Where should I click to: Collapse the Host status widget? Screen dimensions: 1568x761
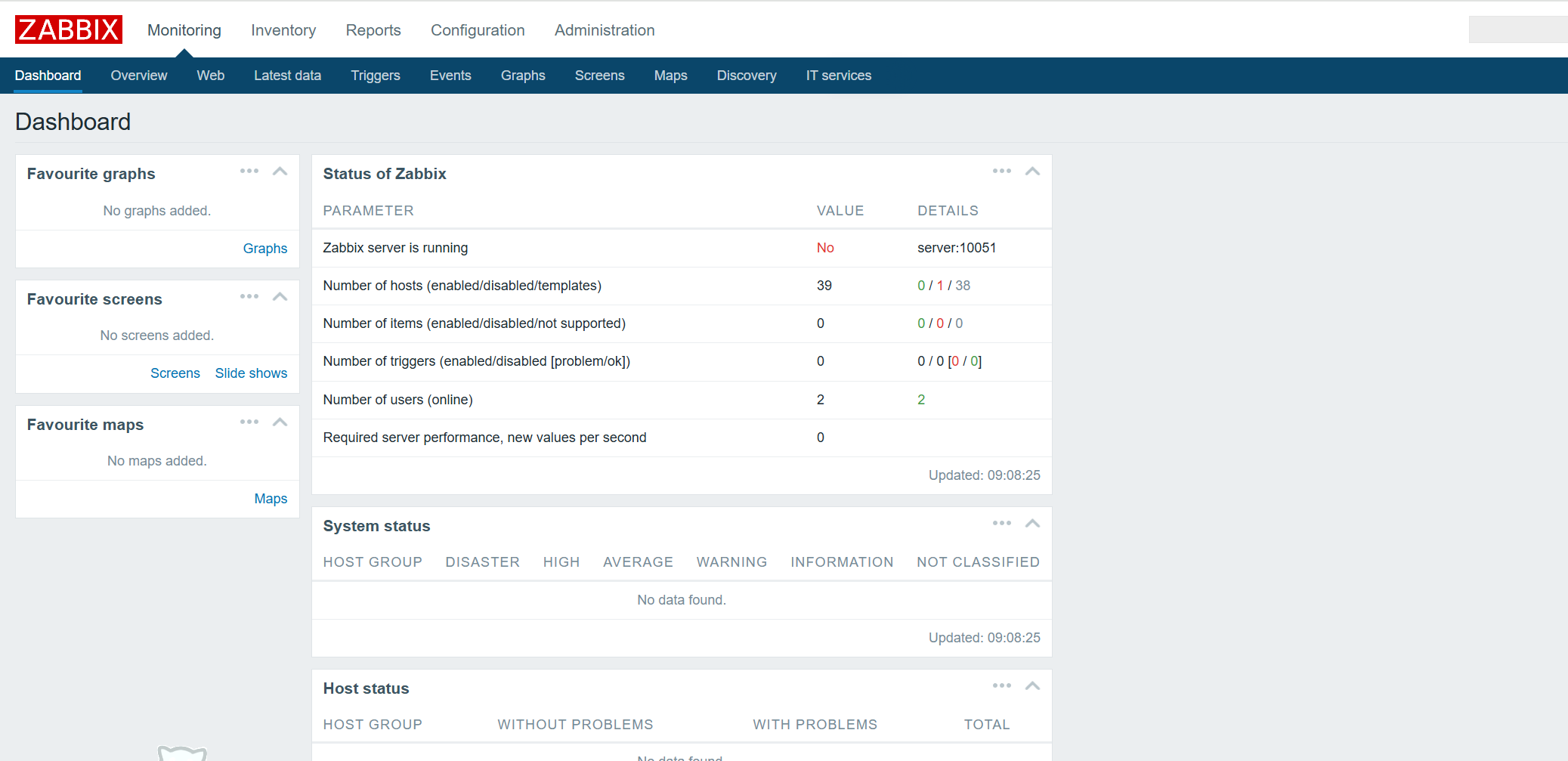point(1032,686)
